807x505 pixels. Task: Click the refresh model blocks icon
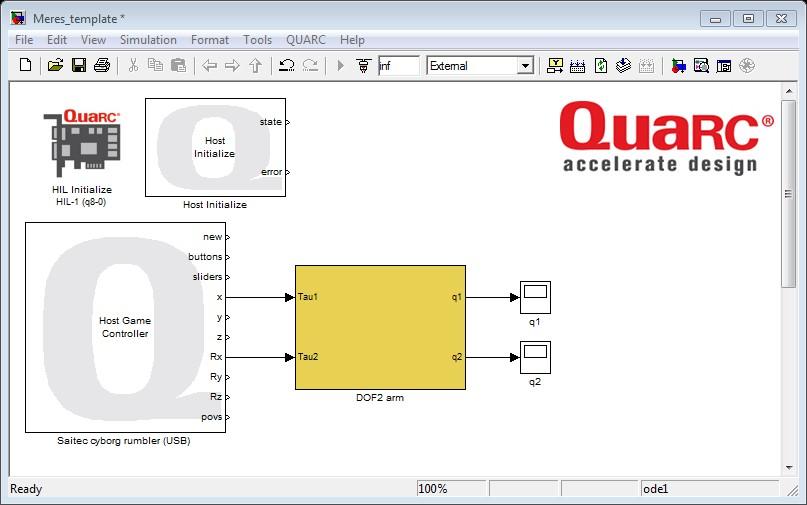click(601, 65)
